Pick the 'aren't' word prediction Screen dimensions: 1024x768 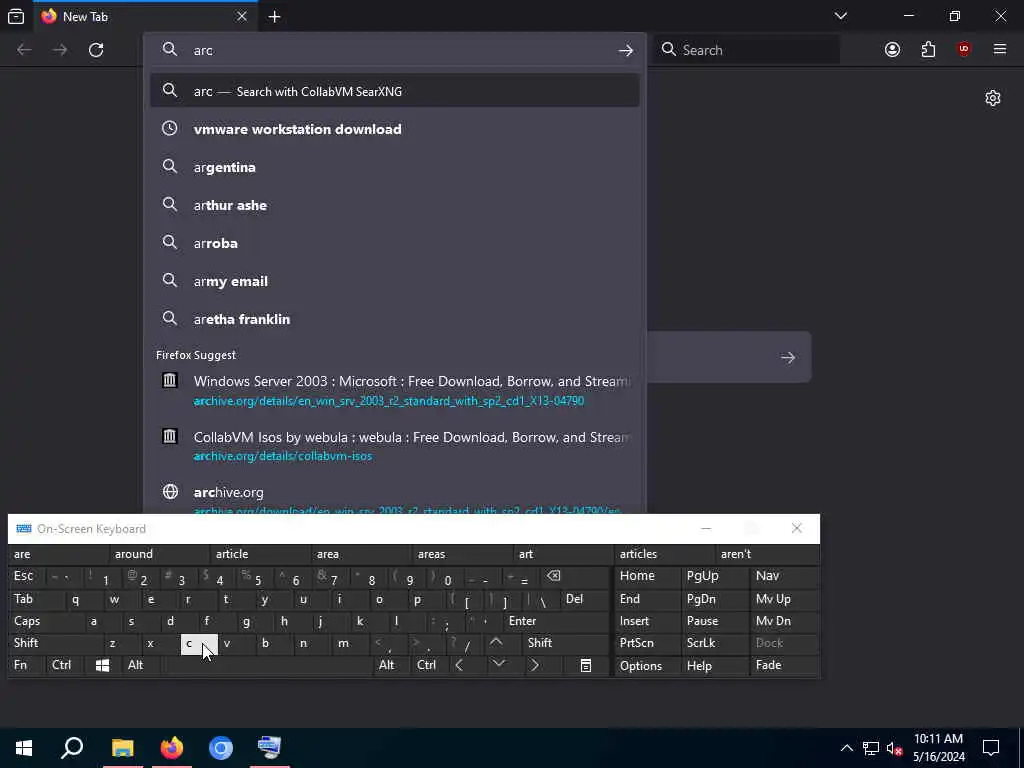pyautogui.click(x=766, y=554)
